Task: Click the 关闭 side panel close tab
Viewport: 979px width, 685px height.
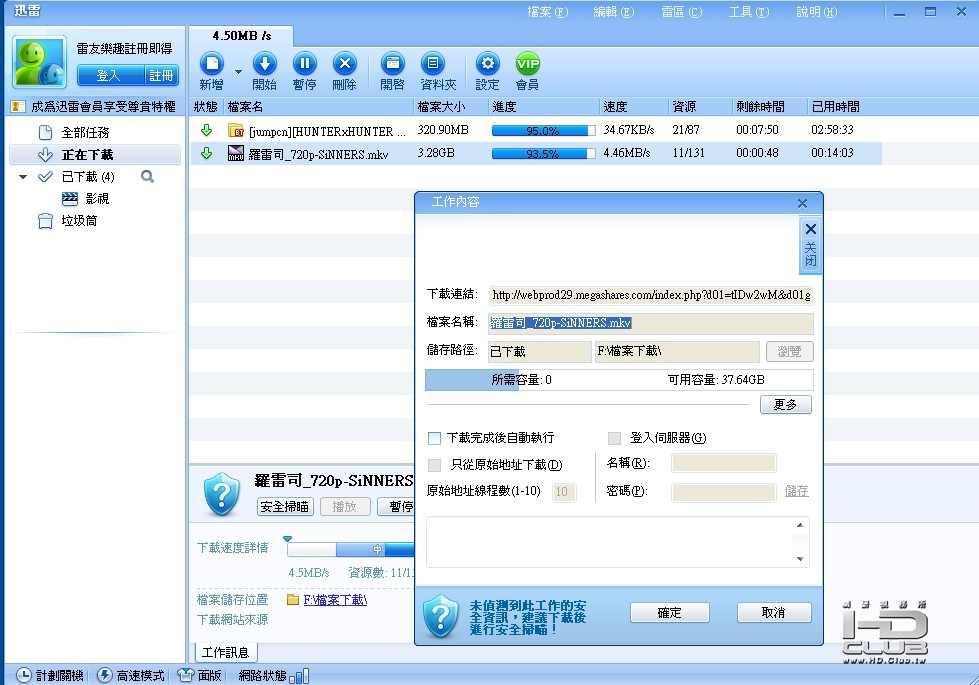Action: tap(810, 245)
